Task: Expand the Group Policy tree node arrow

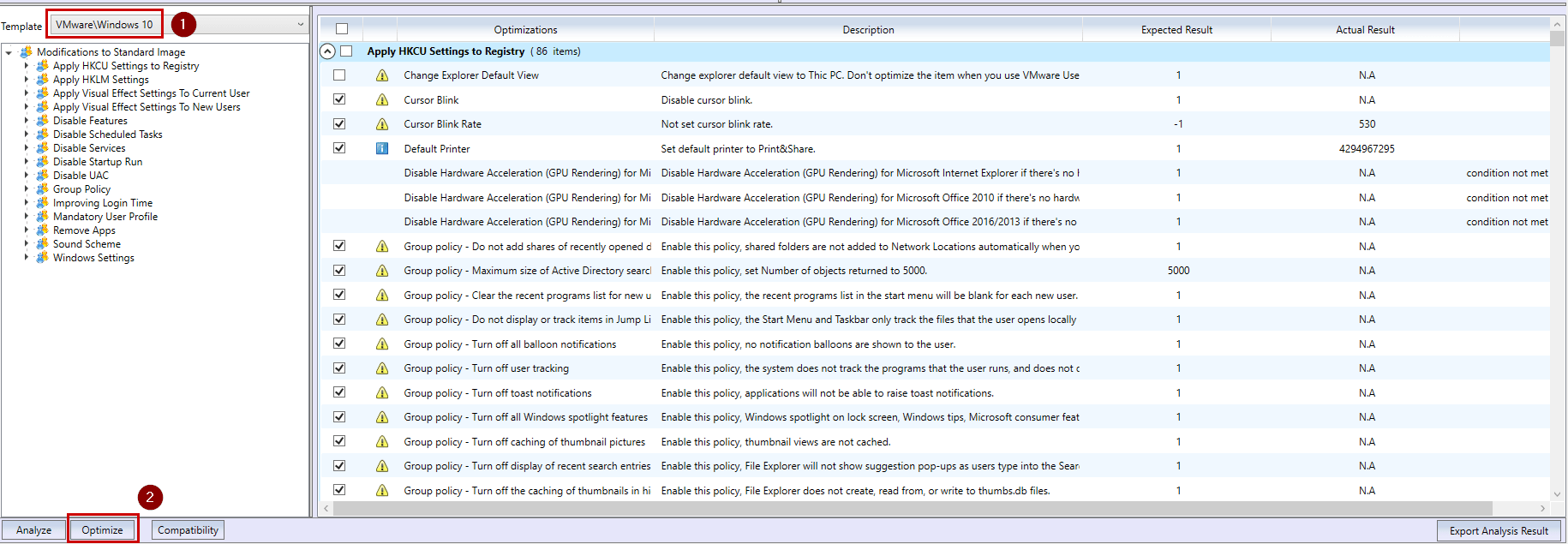Action: 26,189
